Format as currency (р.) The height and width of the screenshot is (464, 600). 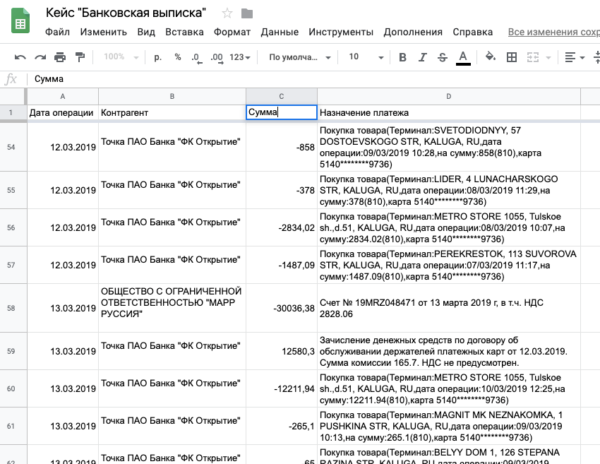coord(158,57)
